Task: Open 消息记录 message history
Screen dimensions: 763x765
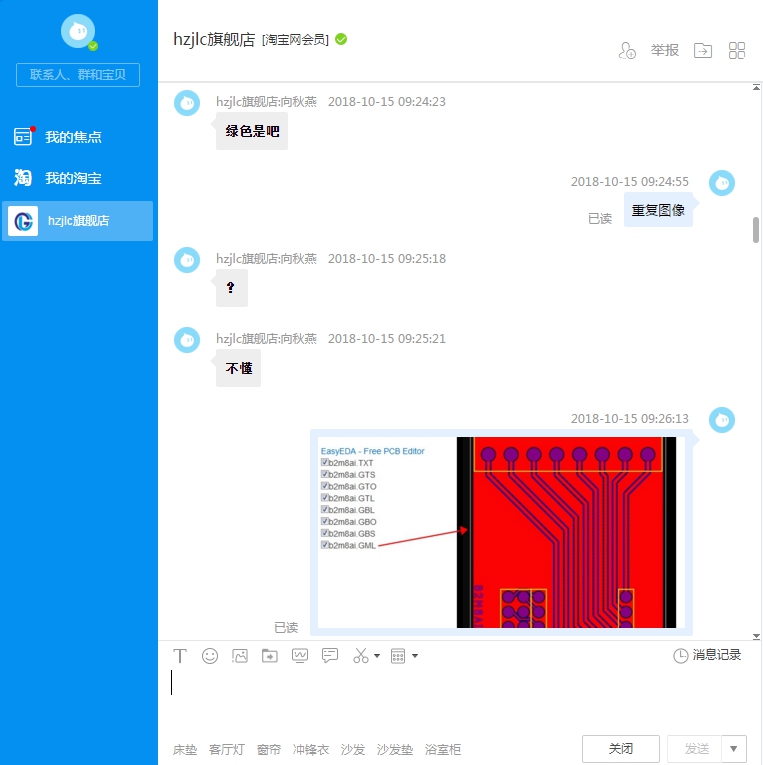Action: coord(707,655)
